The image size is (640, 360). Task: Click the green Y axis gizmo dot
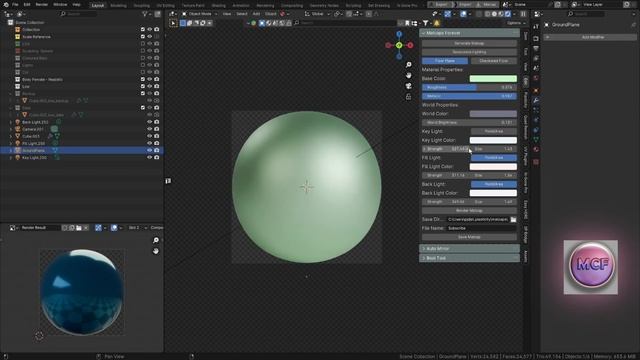[x=399, y=45]
